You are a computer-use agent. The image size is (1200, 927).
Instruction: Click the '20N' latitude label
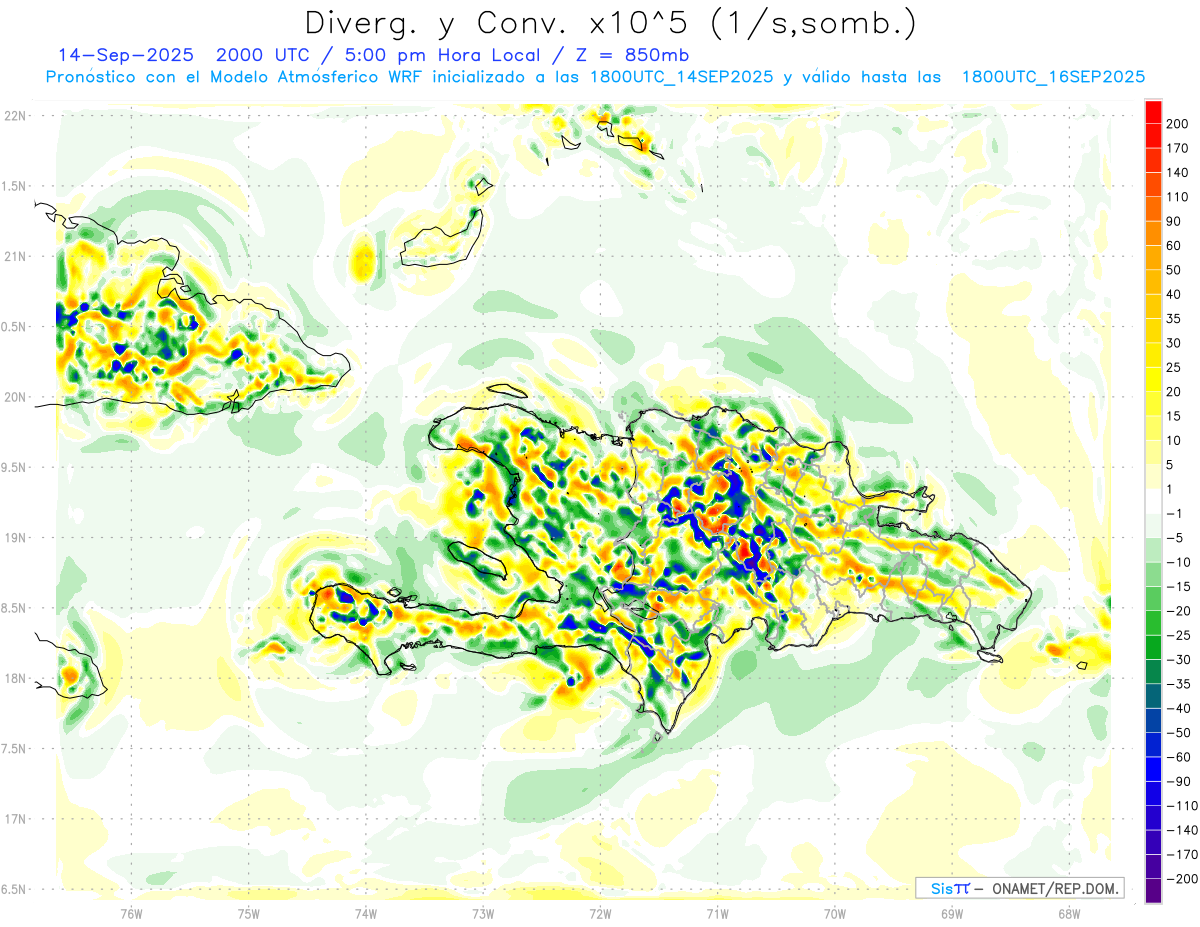[x=15, y=397]
